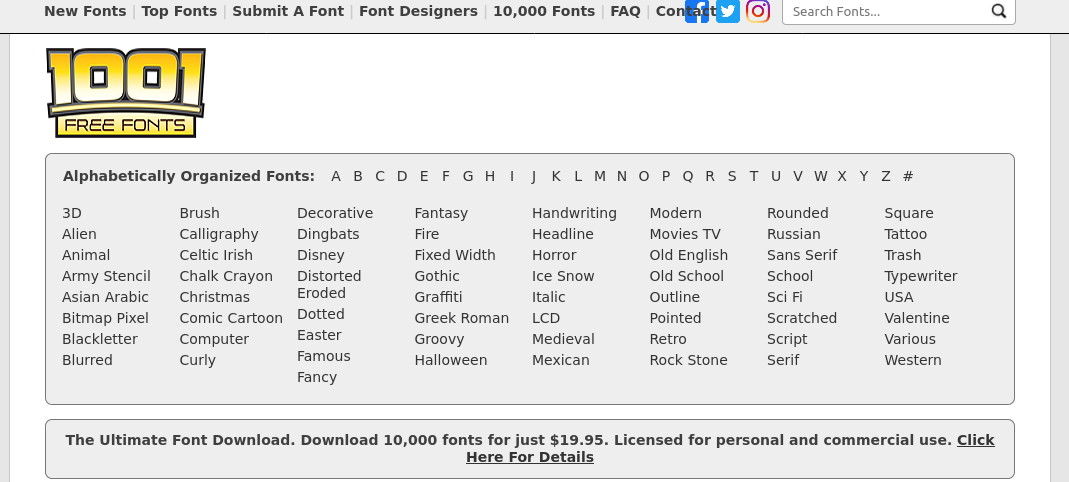The width and height of the screenshot is (1069, 482).
Task: Open the Rounded fonts category
Action: tap(798, 213)
